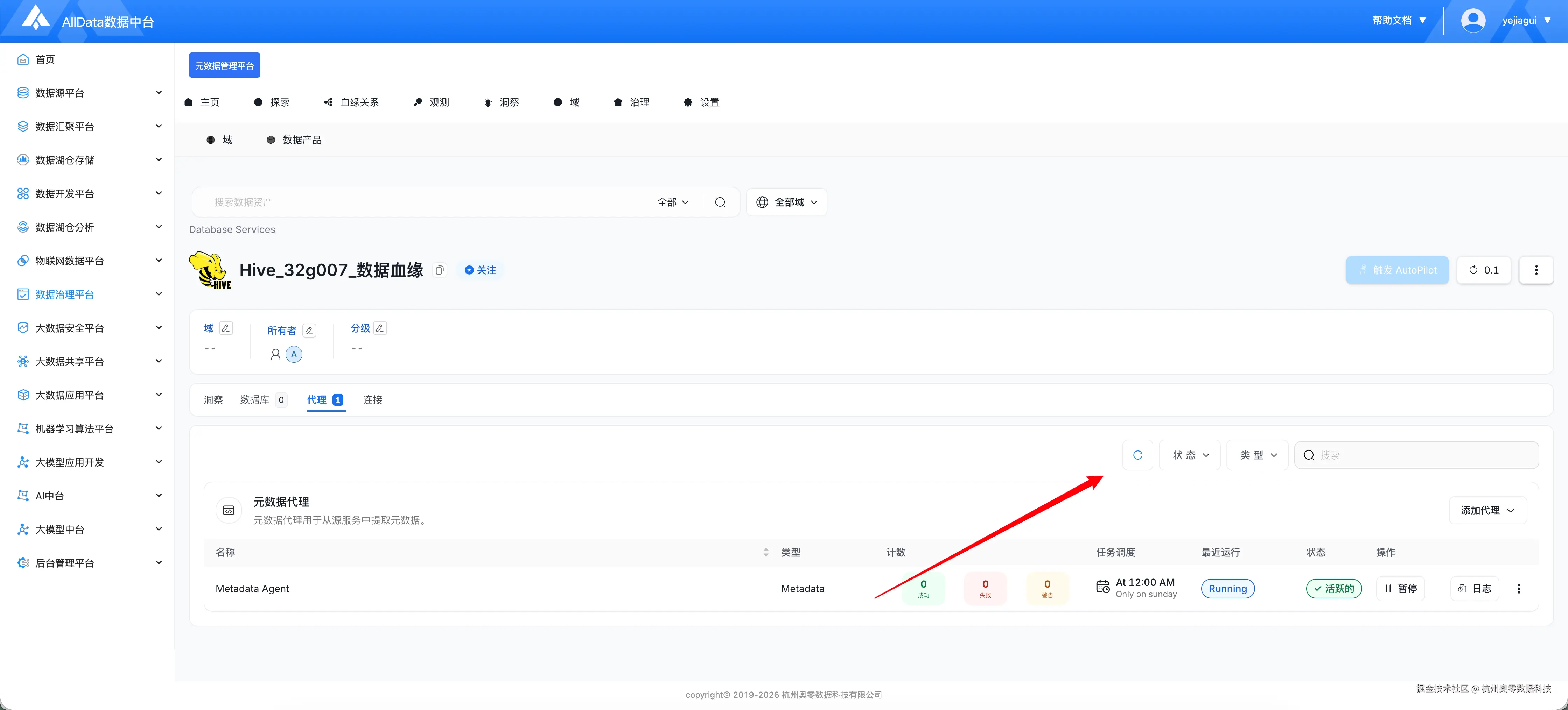Click the 大数据安全平台 shield icon
Image resolution: width=1568 pixels, height=710 pixels.
click(x=23, y=327)
